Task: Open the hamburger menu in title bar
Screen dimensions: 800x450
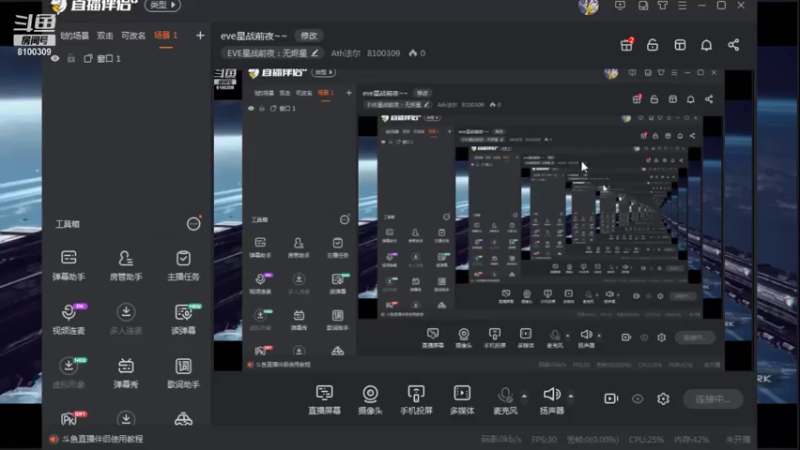Action: 682,6
